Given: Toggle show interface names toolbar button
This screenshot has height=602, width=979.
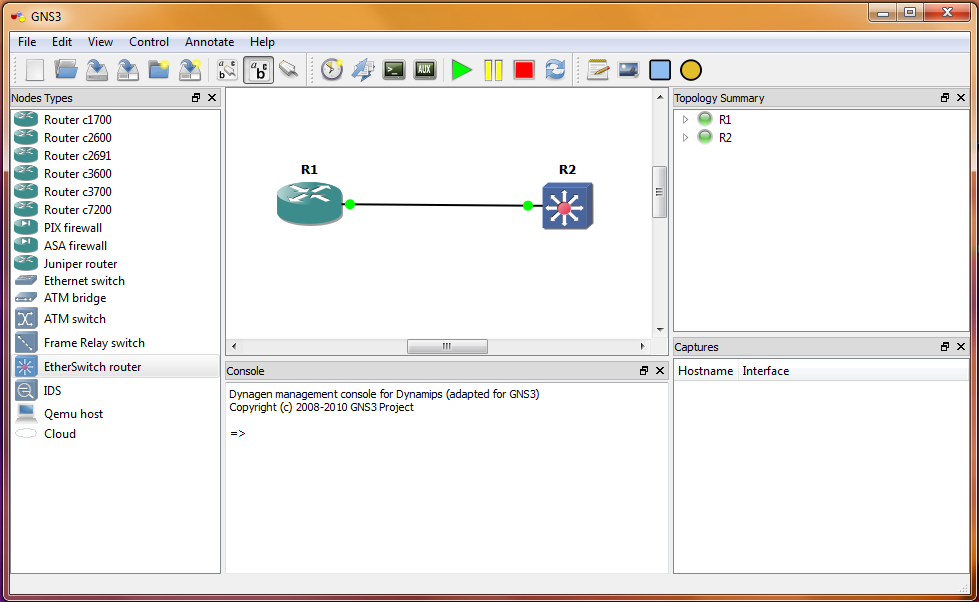Looking at the screenshot, I should point(227,70).
